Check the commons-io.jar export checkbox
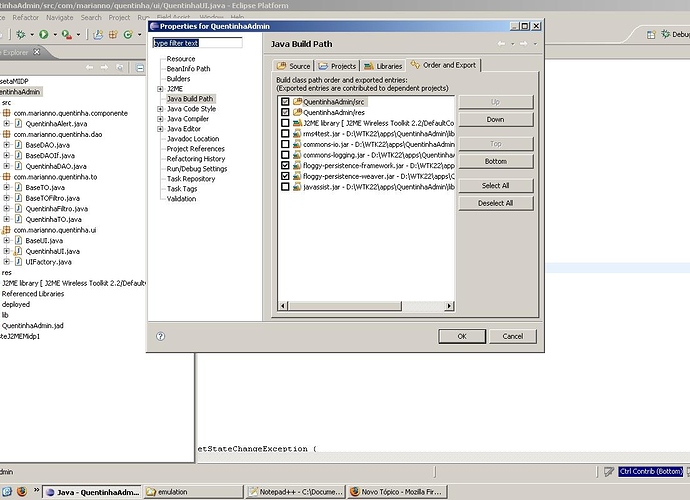This screenshot has height=500, width=690. pos(285,144)
